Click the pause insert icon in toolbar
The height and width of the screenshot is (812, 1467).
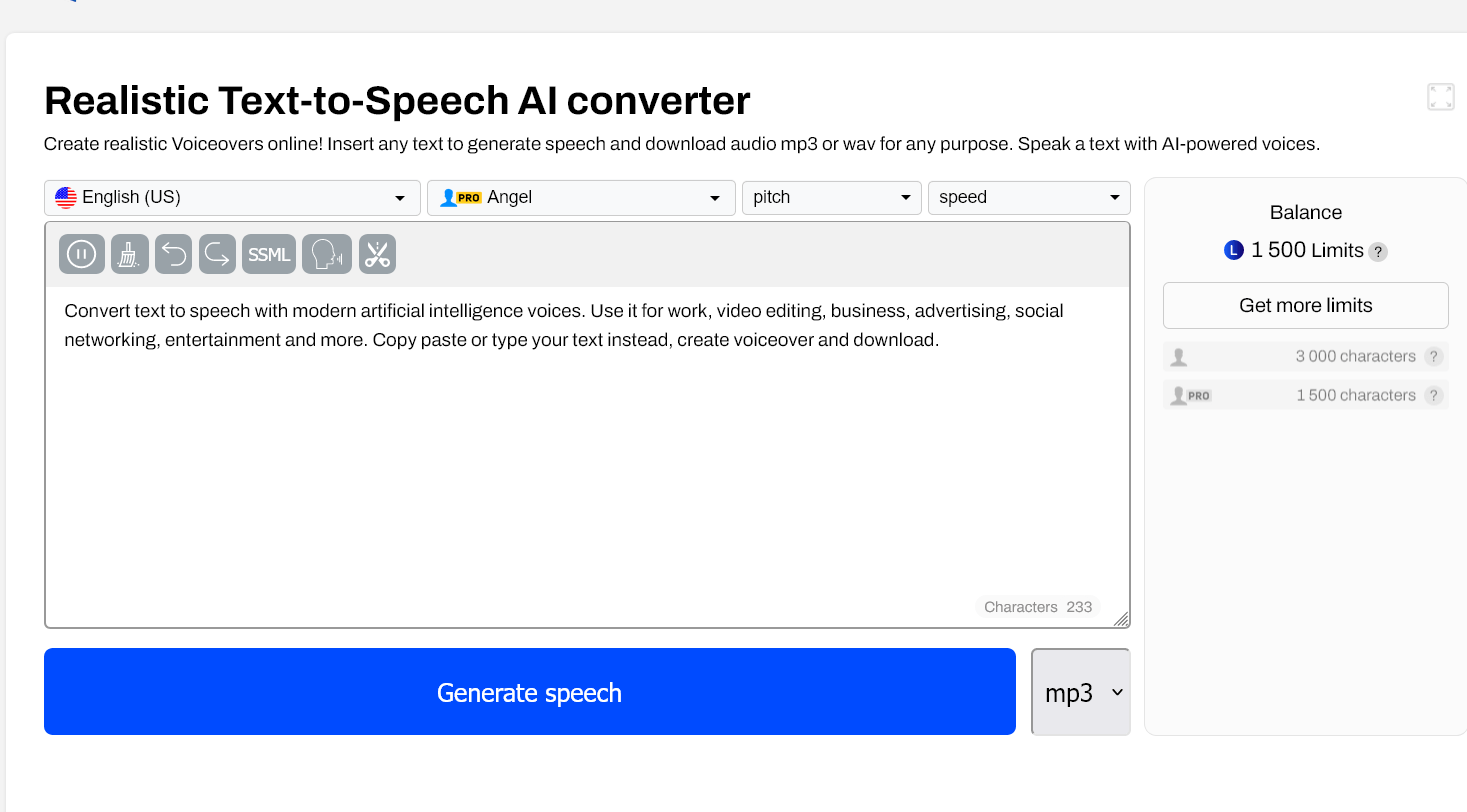[81, 254]
